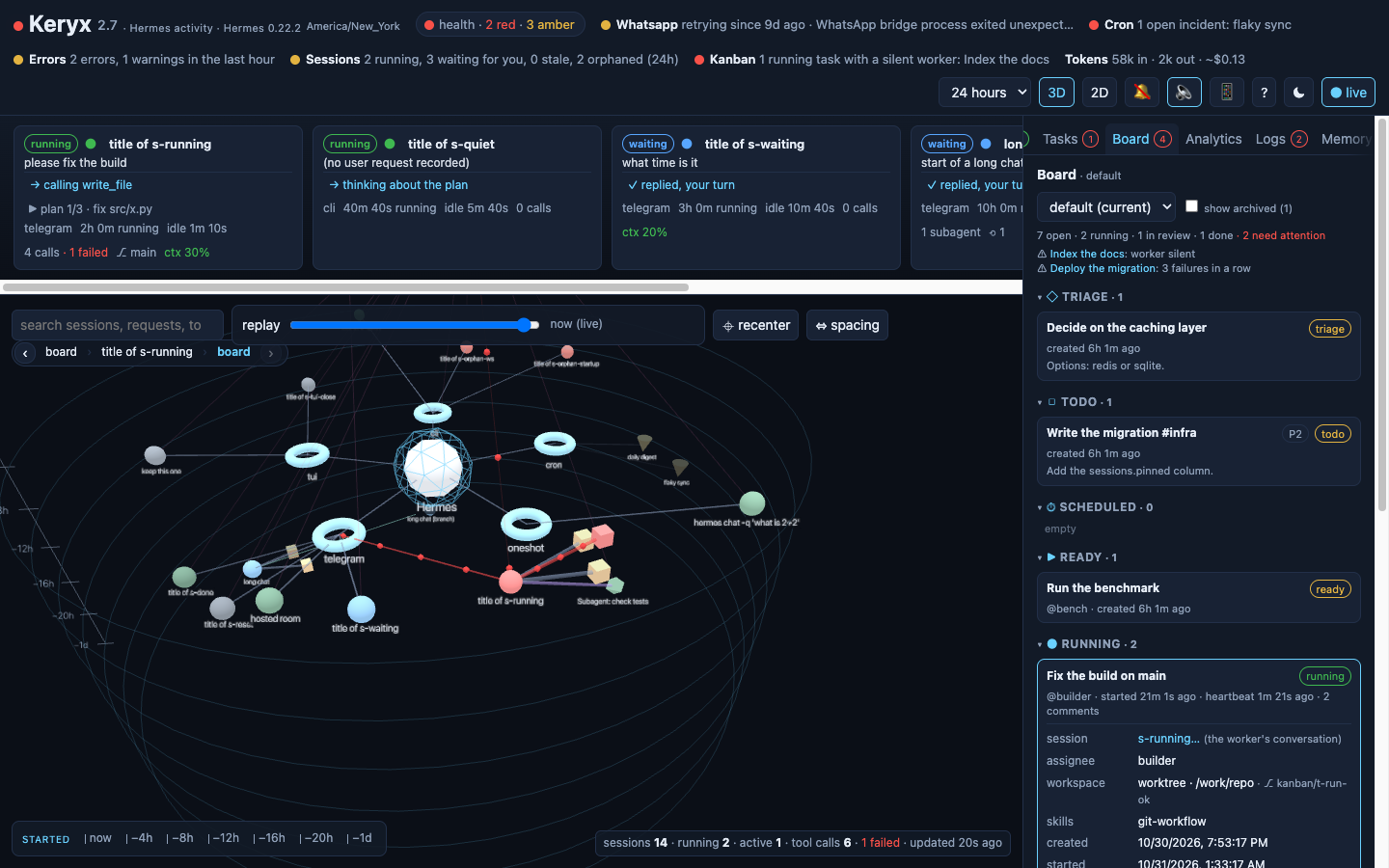
Task: Toggle the muted notifications bell icon
Action: click(x=1142, y=93)
